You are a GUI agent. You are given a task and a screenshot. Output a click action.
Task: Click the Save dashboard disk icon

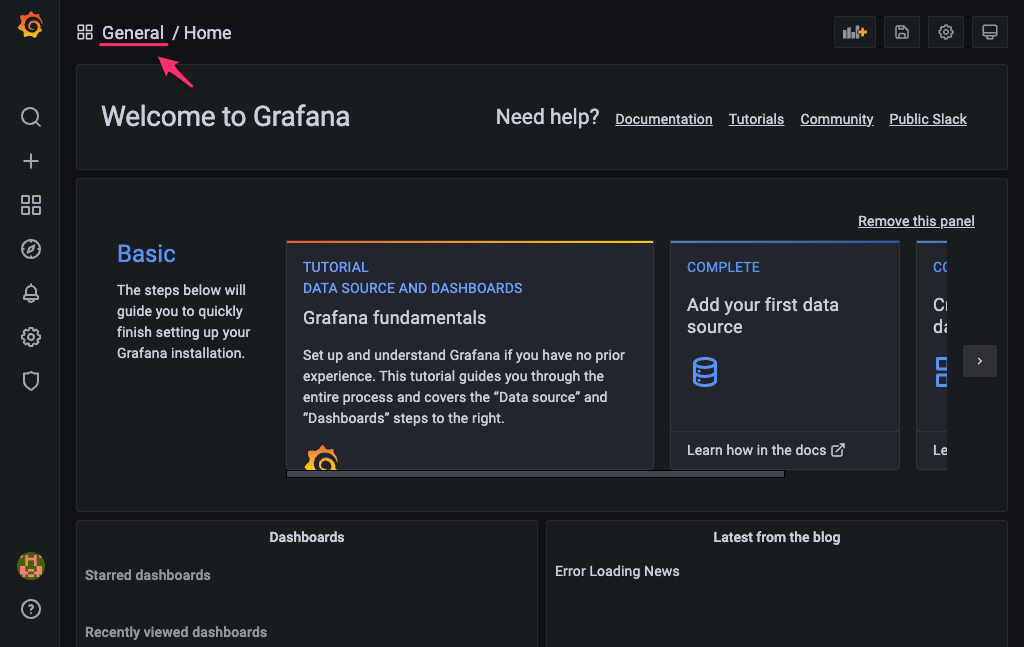[x=901, y=32]
